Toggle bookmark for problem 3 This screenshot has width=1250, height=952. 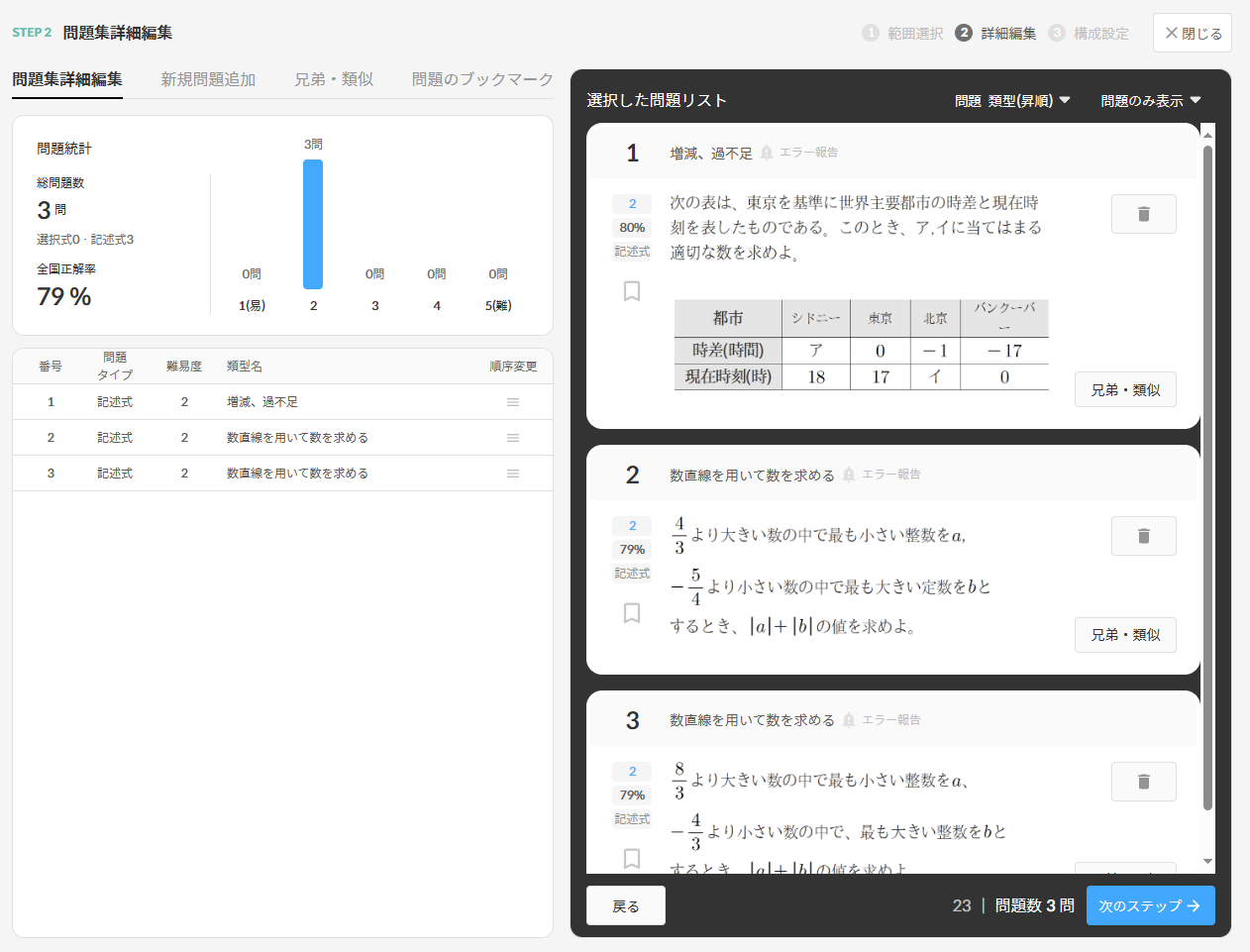click(632, 858)
